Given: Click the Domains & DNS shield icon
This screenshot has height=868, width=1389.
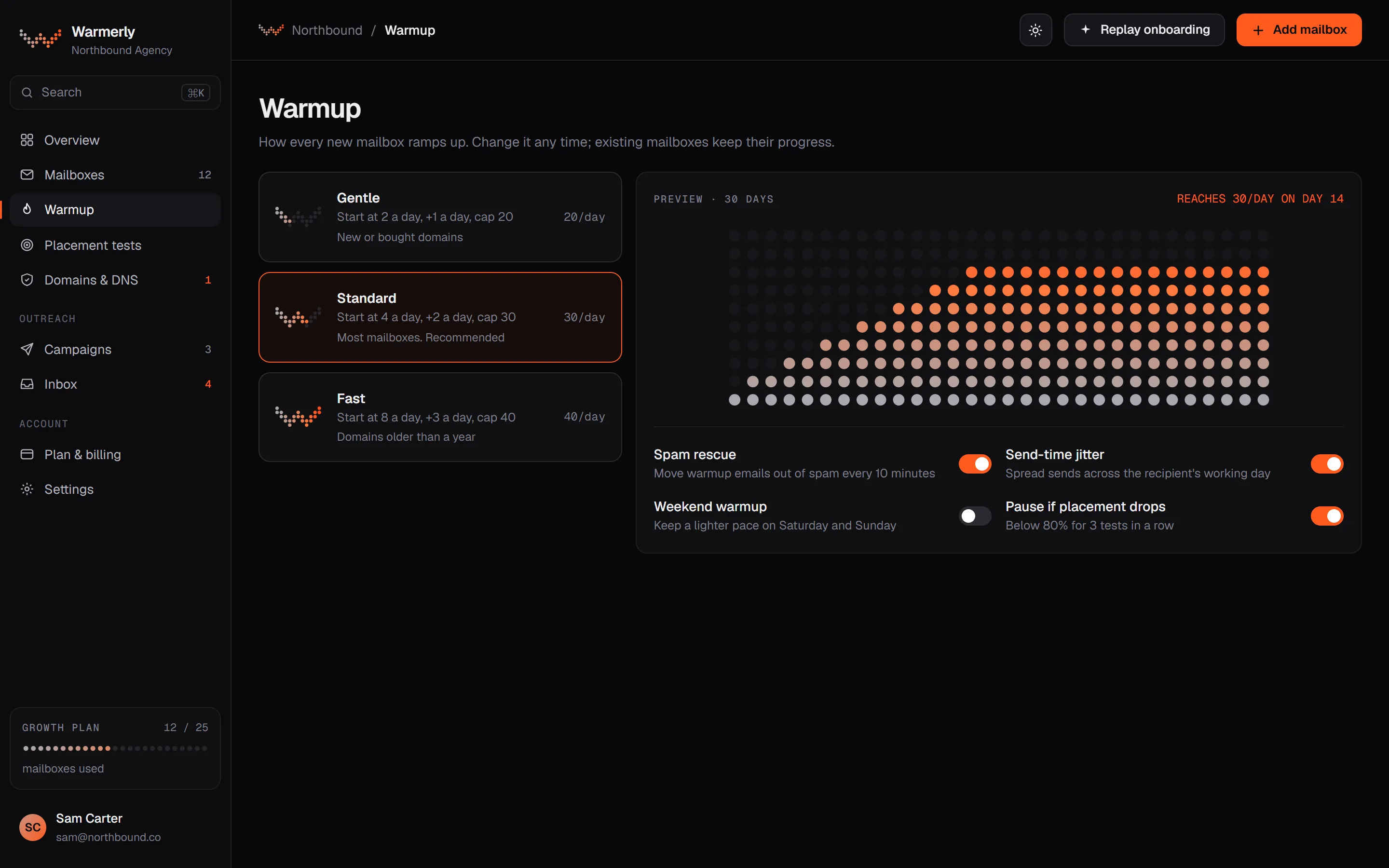Looking at the screenshot, I should point(27,280).
